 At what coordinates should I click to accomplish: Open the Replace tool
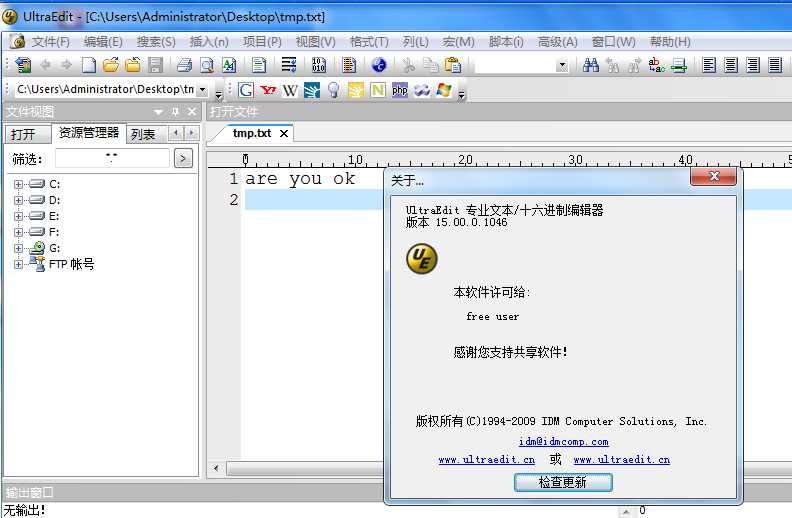[x=657, y=65]
